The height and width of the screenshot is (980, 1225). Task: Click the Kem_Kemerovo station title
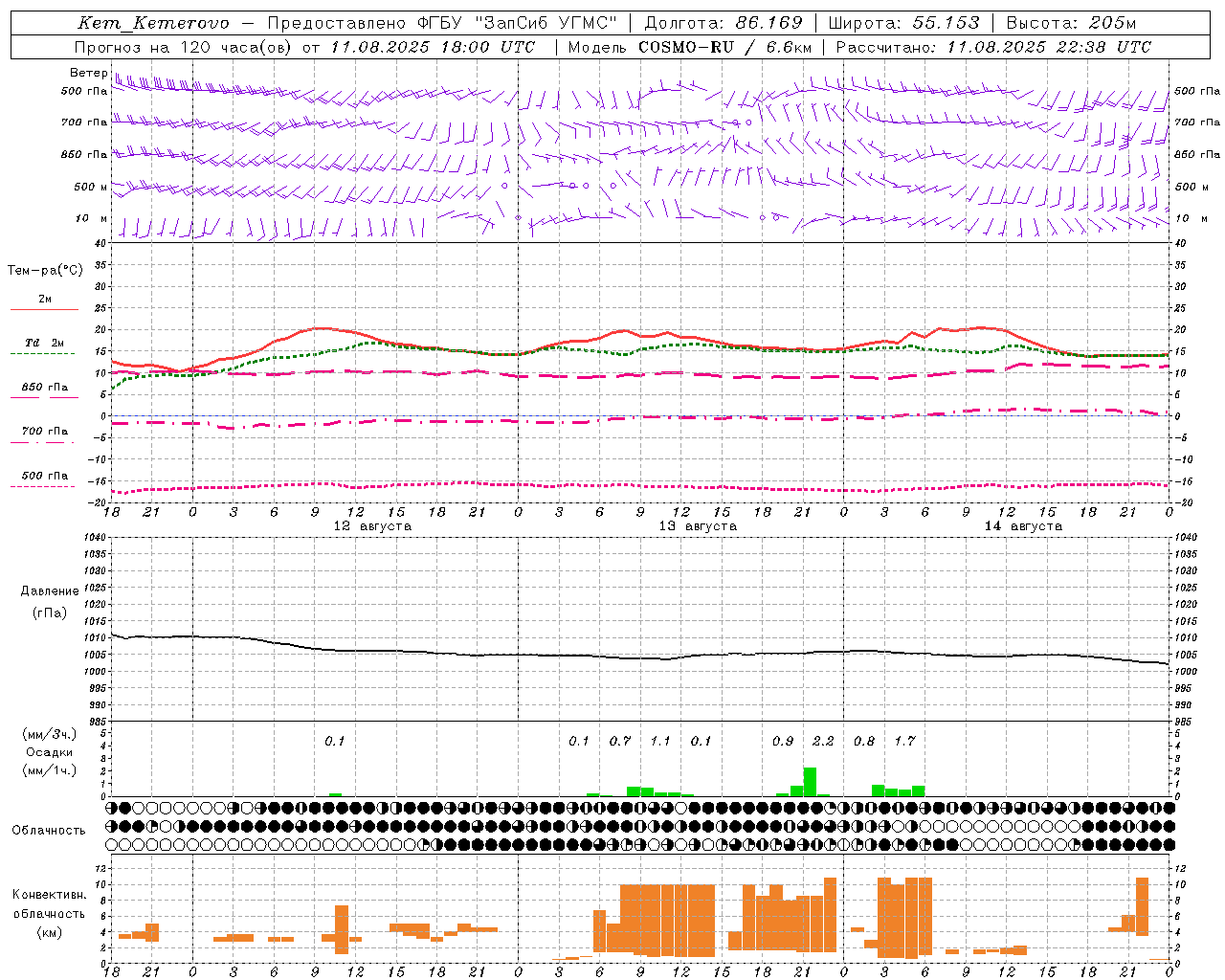[x=153, y=23]
